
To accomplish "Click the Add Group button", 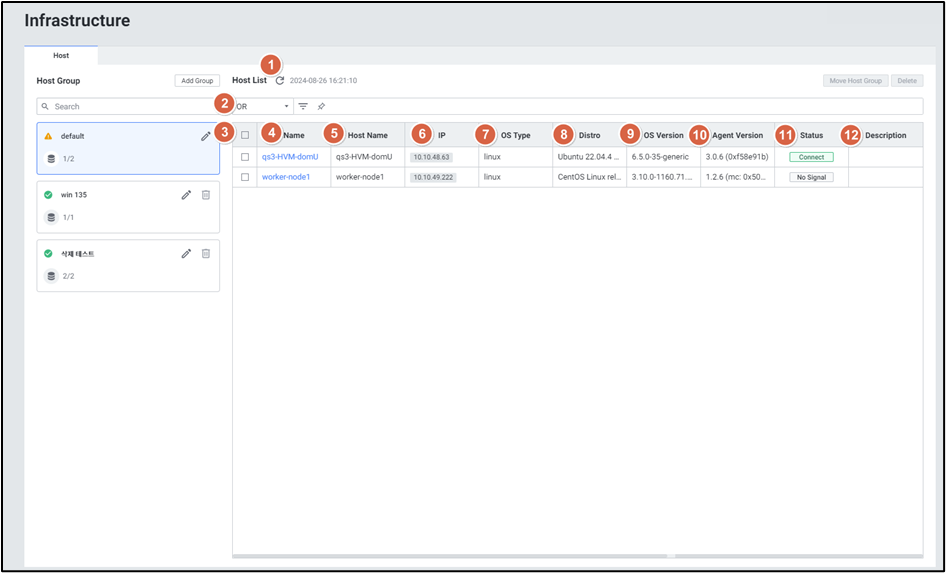I will click(197, 81).
